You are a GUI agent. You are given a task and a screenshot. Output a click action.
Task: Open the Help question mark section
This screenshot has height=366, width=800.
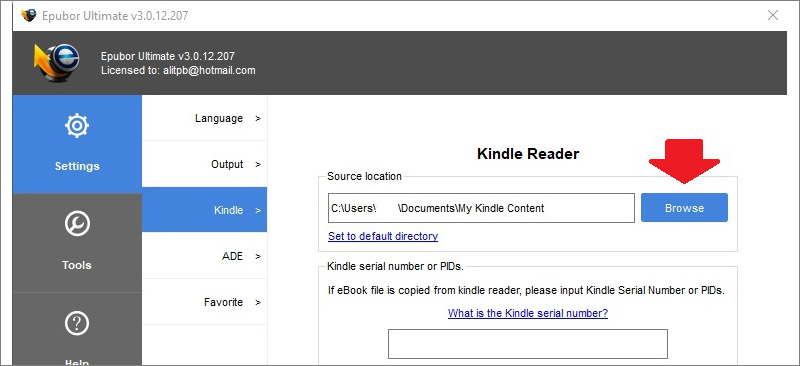pyautogui.click(x=77, y=329)
